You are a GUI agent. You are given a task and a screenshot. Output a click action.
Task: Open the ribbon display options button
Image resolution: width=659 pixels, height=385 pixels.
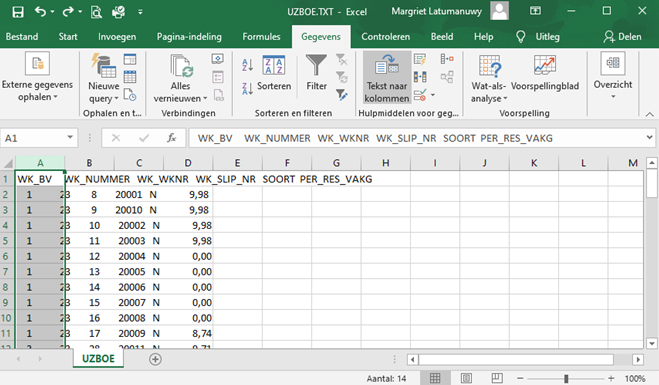[x=535, y=11]
